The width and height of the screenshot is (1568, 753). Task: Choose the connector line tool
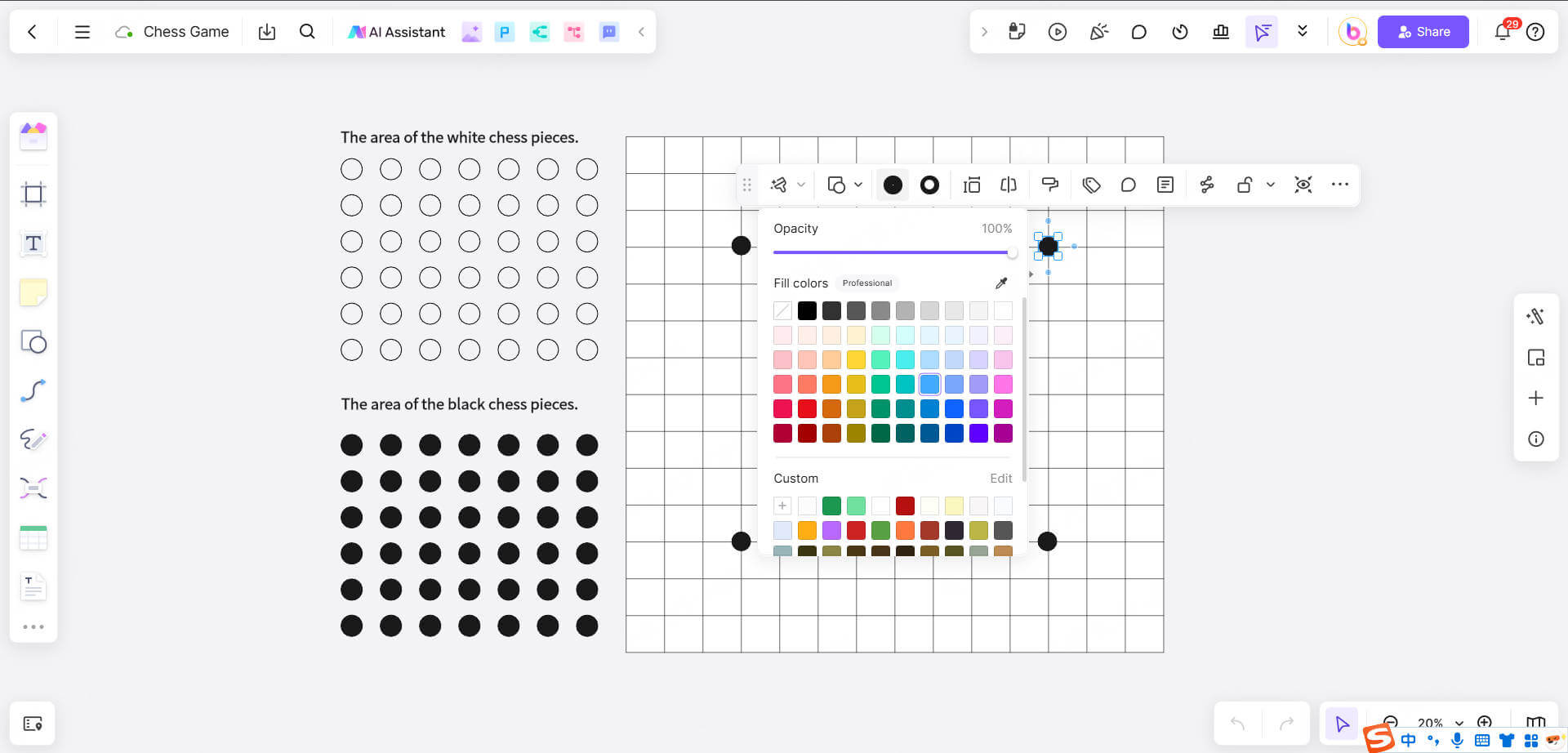tap(33, 390)
